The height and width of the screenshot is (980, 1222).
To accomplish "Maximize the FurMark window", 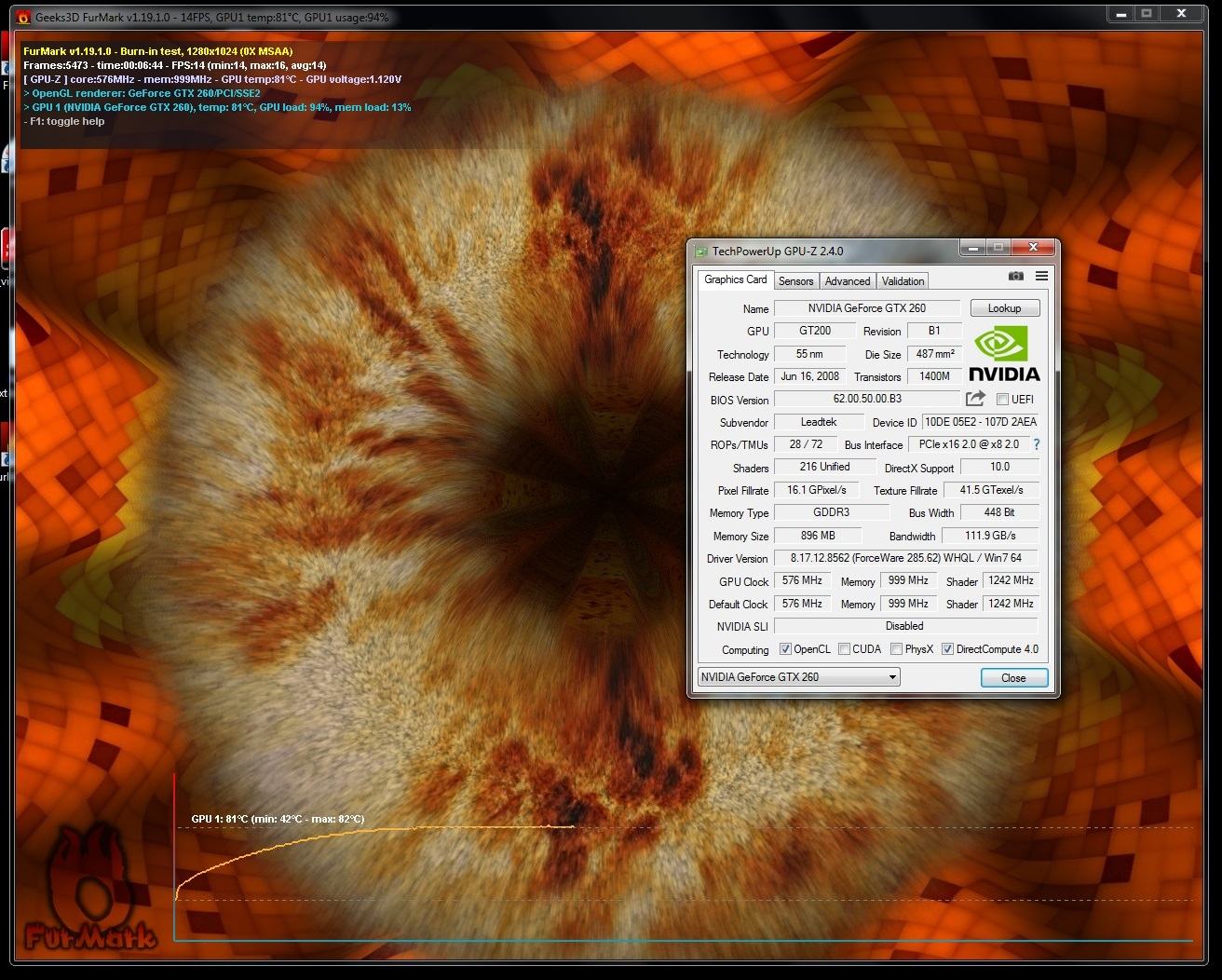I will point(1147,14).
